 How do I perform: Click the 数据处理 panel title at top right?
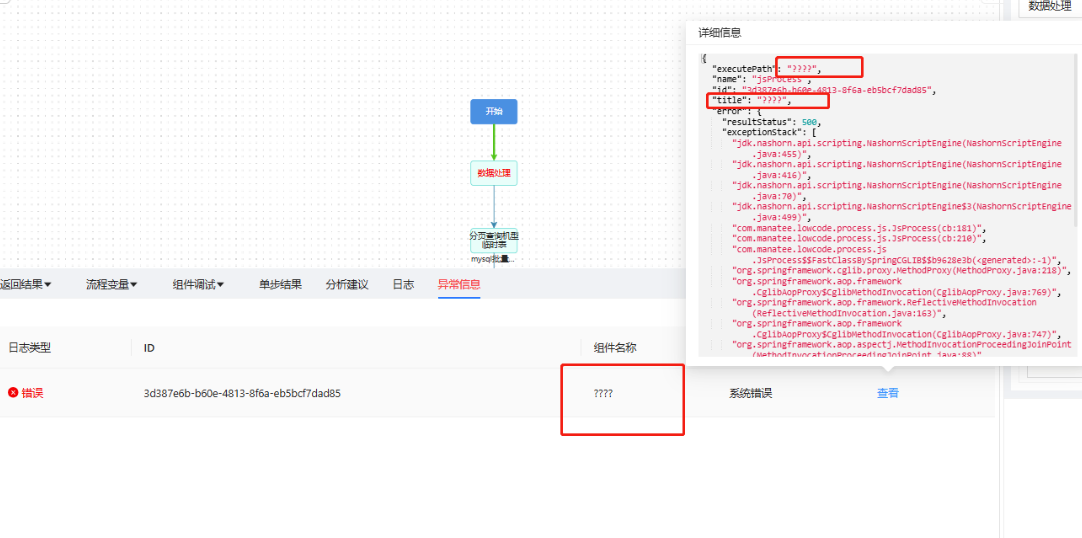[1050, 6]
